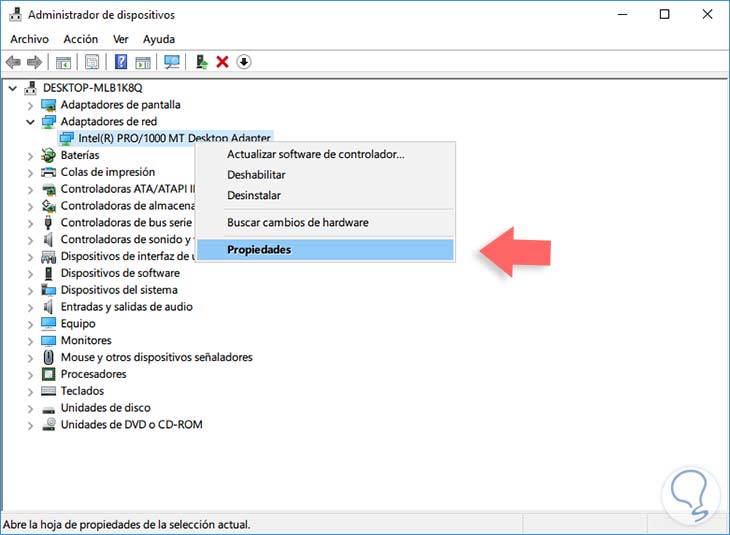
Task: Open the Ver menu
Action: [121, 39]
